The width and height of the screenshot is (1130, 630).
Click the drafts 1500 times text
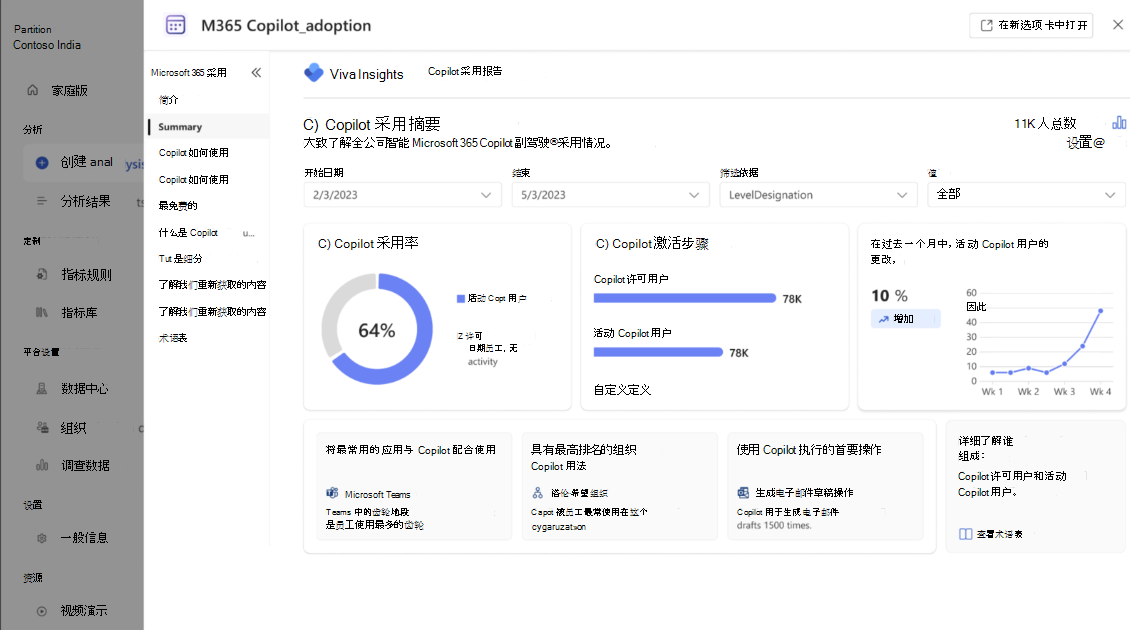[774, 525]
